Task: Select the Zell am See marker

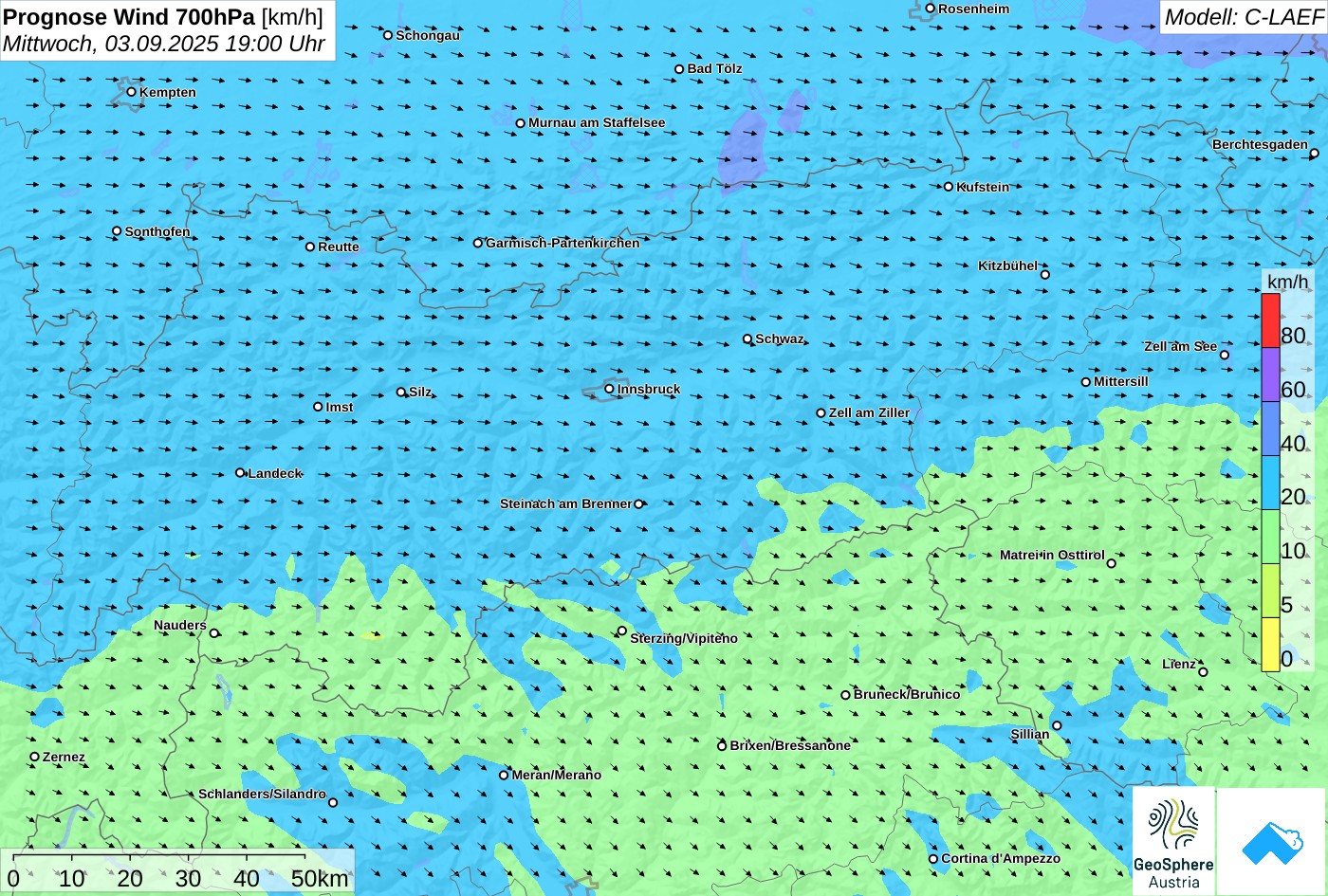Action: [1224, 356]
